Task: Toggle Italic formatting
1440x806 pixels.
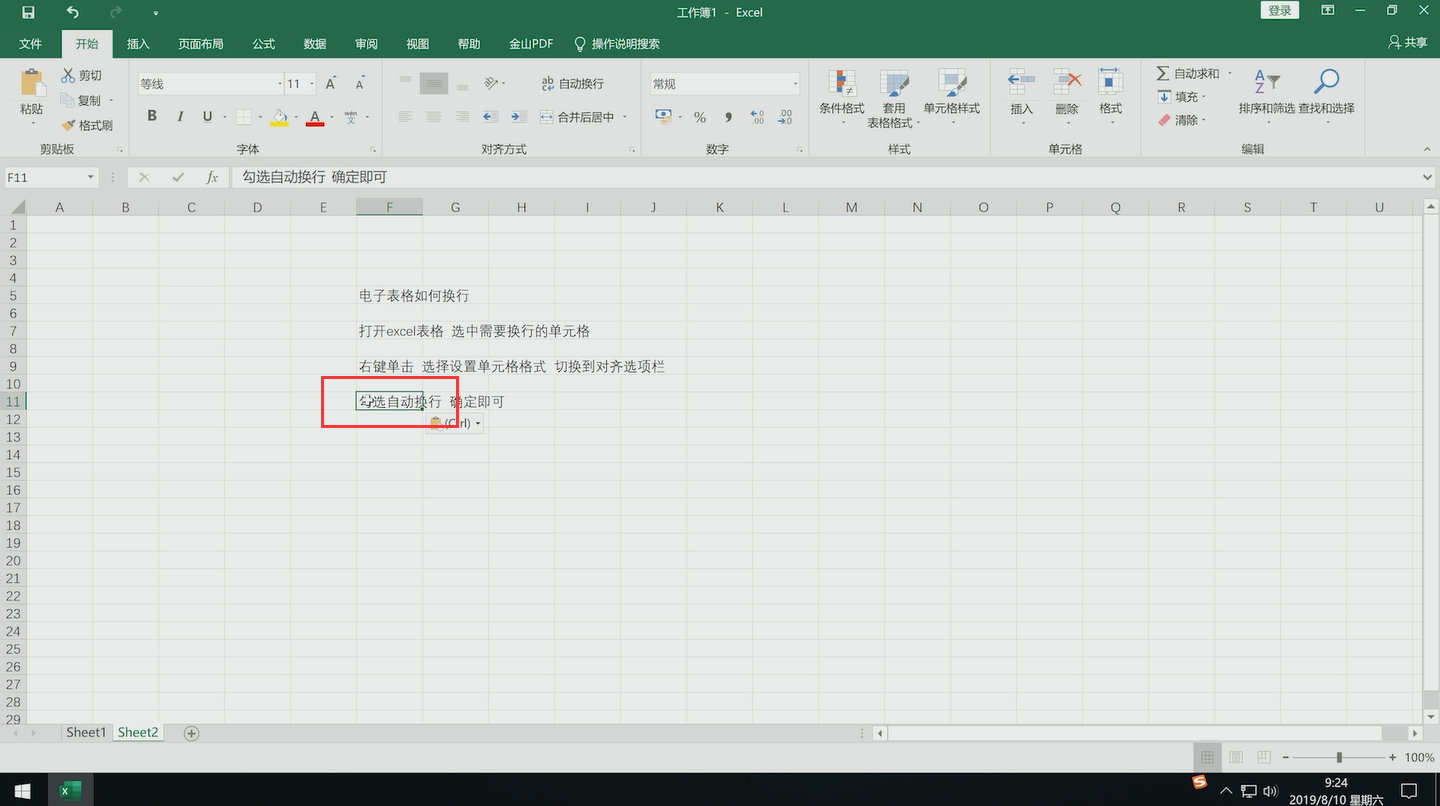Action: (x=180, y=117)
